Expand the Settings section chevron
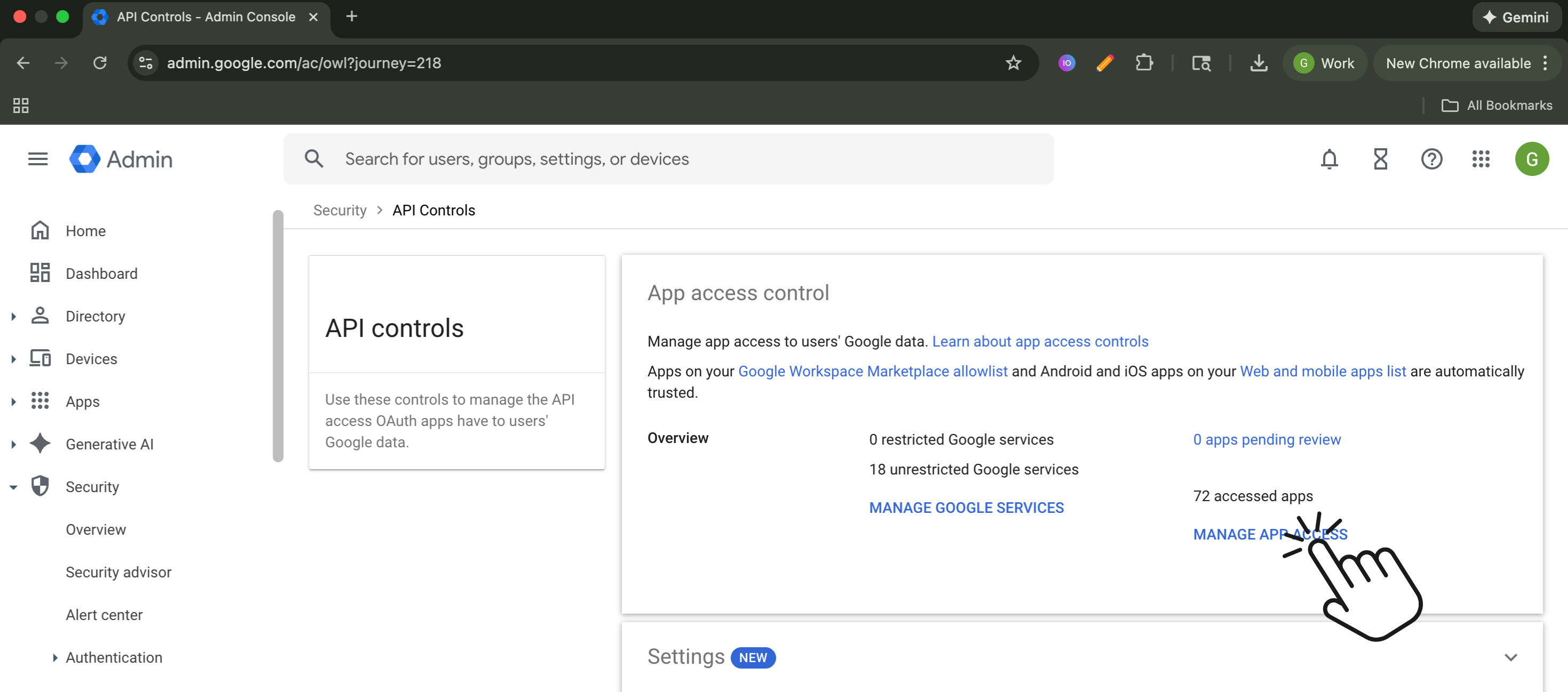This screenshot has height=692, width=1568. 1511,657
